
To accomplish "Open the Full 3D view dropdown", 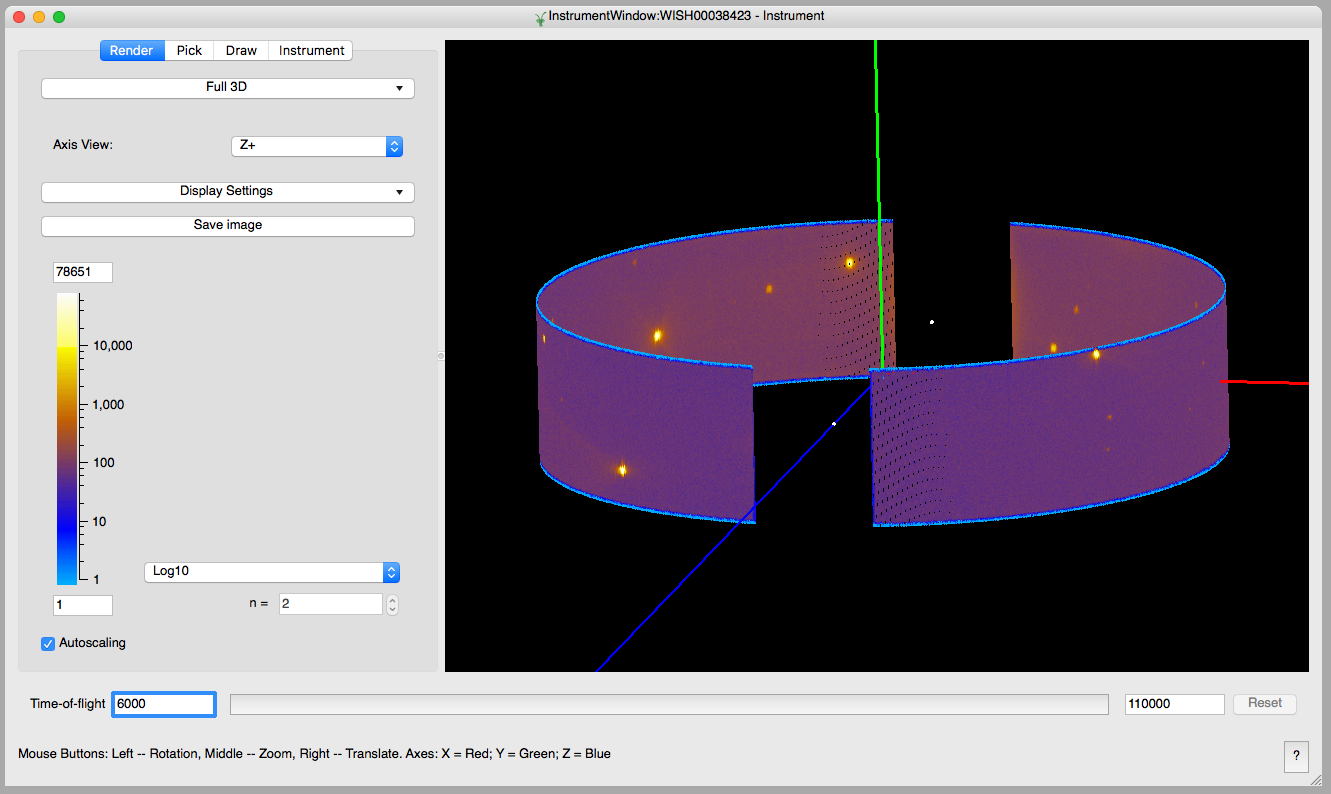I will (227, 88).
